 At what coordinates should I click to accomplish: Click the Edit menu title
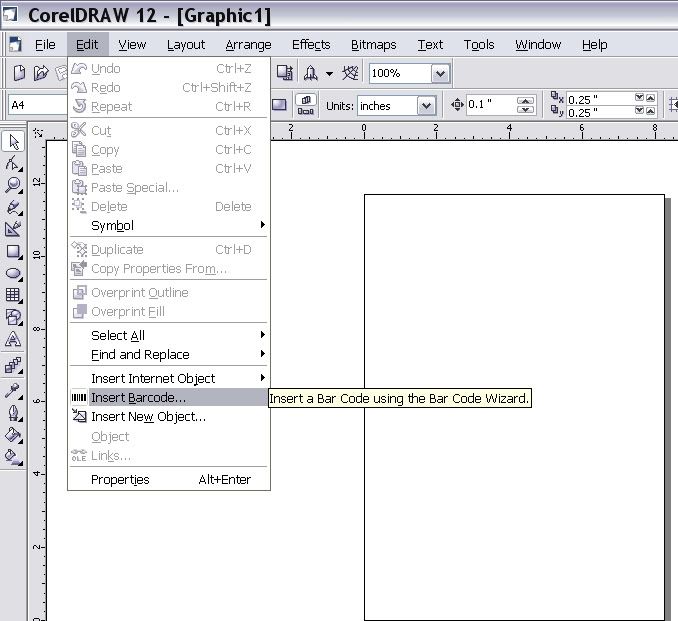pos(87,45)
